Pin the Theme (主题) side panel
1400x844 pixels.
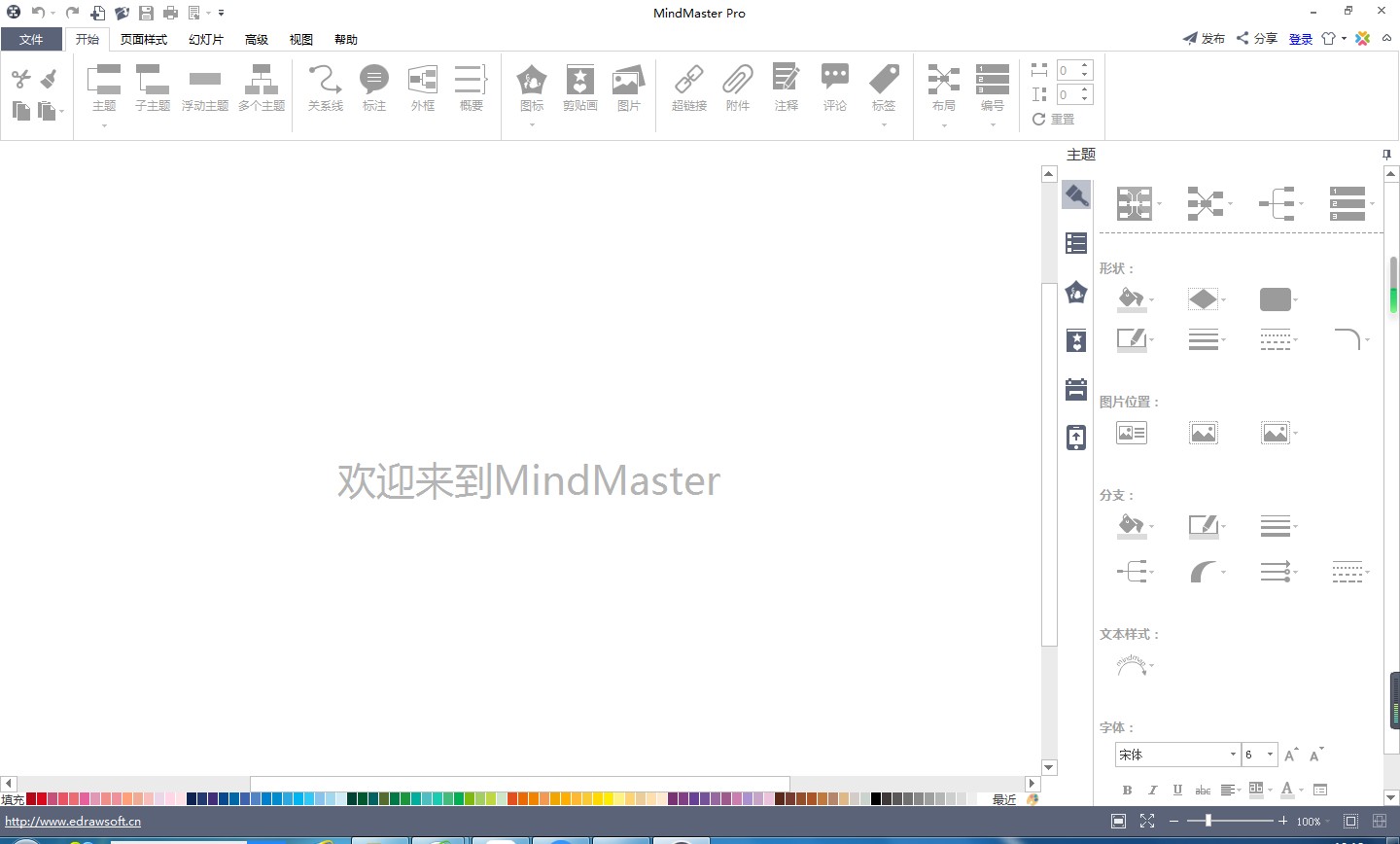(x=1386, y=155)
